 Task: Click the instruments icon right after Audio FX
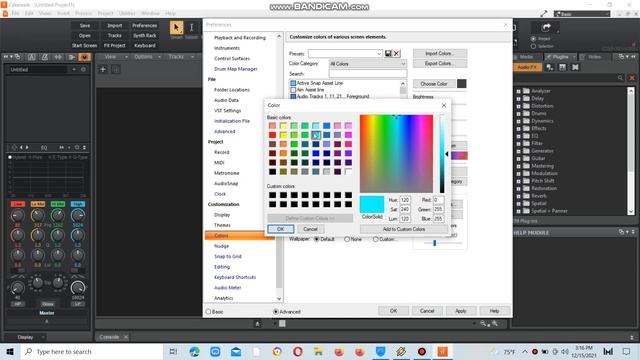(550, 67)
